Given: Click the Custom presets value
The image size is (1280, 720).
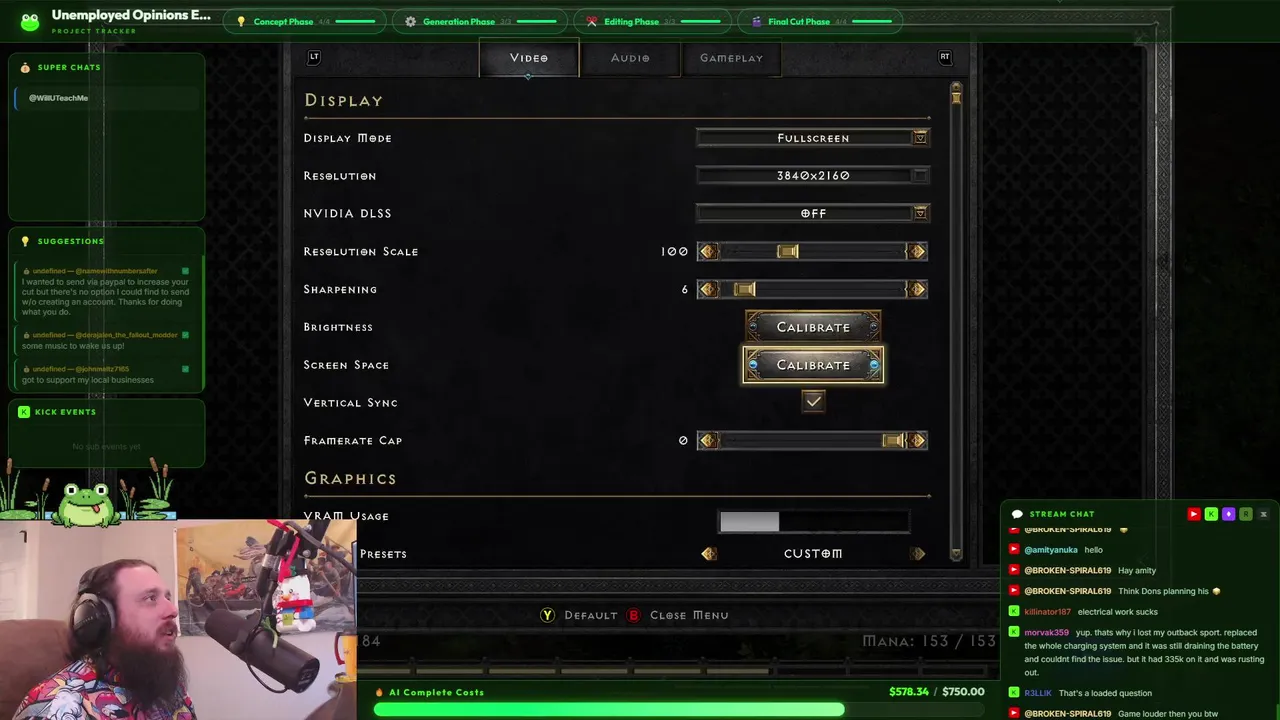Looking at the screenshot, I should click(813, 553).
